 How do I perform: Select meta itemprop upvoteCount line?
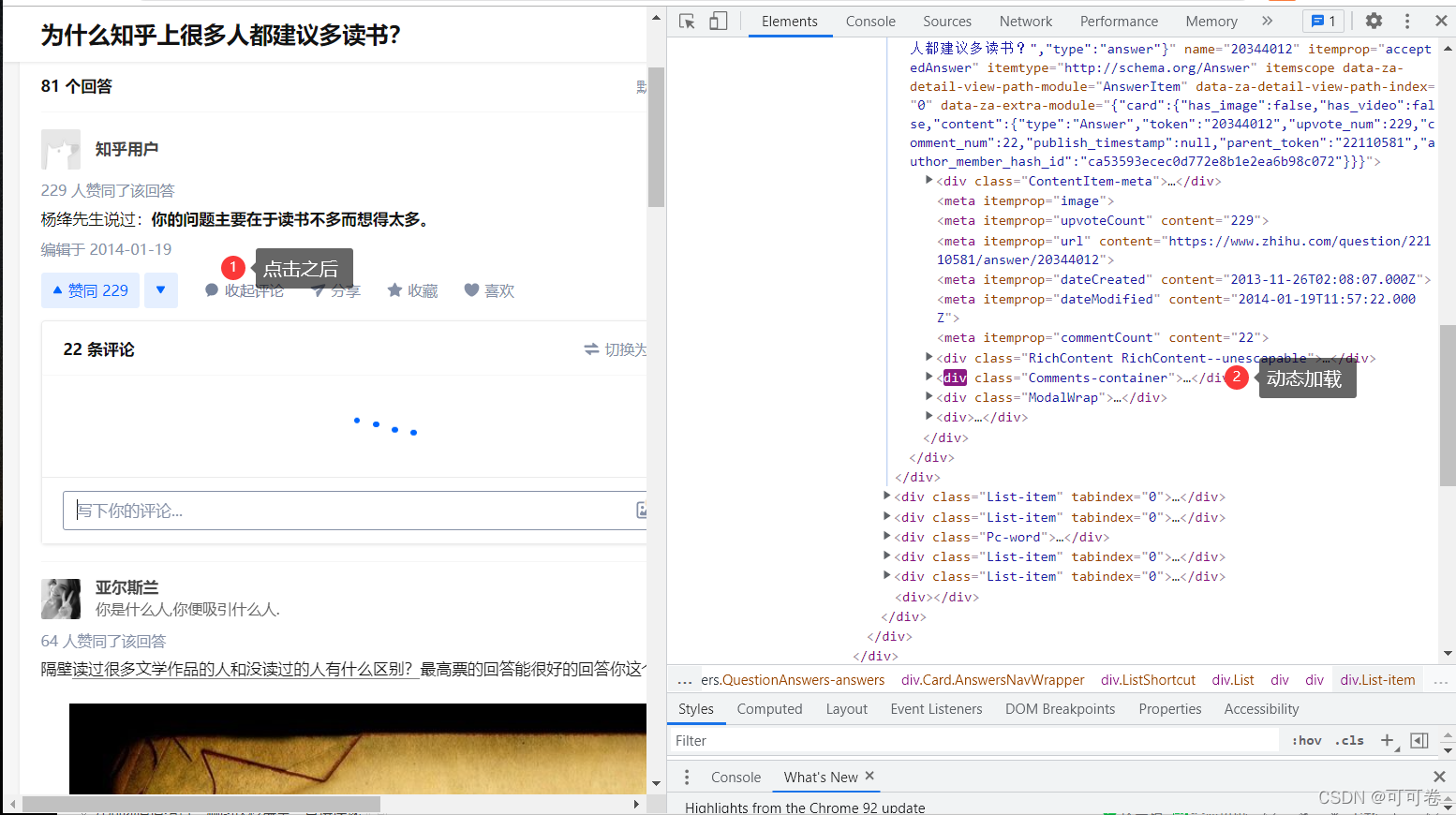(x=1103, y=220)
